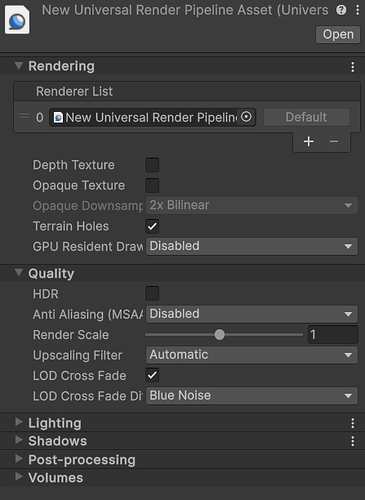The width and height of the screenshot is (365, 500).
Task: Enable the Opaque Texture checkbox
Action: (152, 185)
